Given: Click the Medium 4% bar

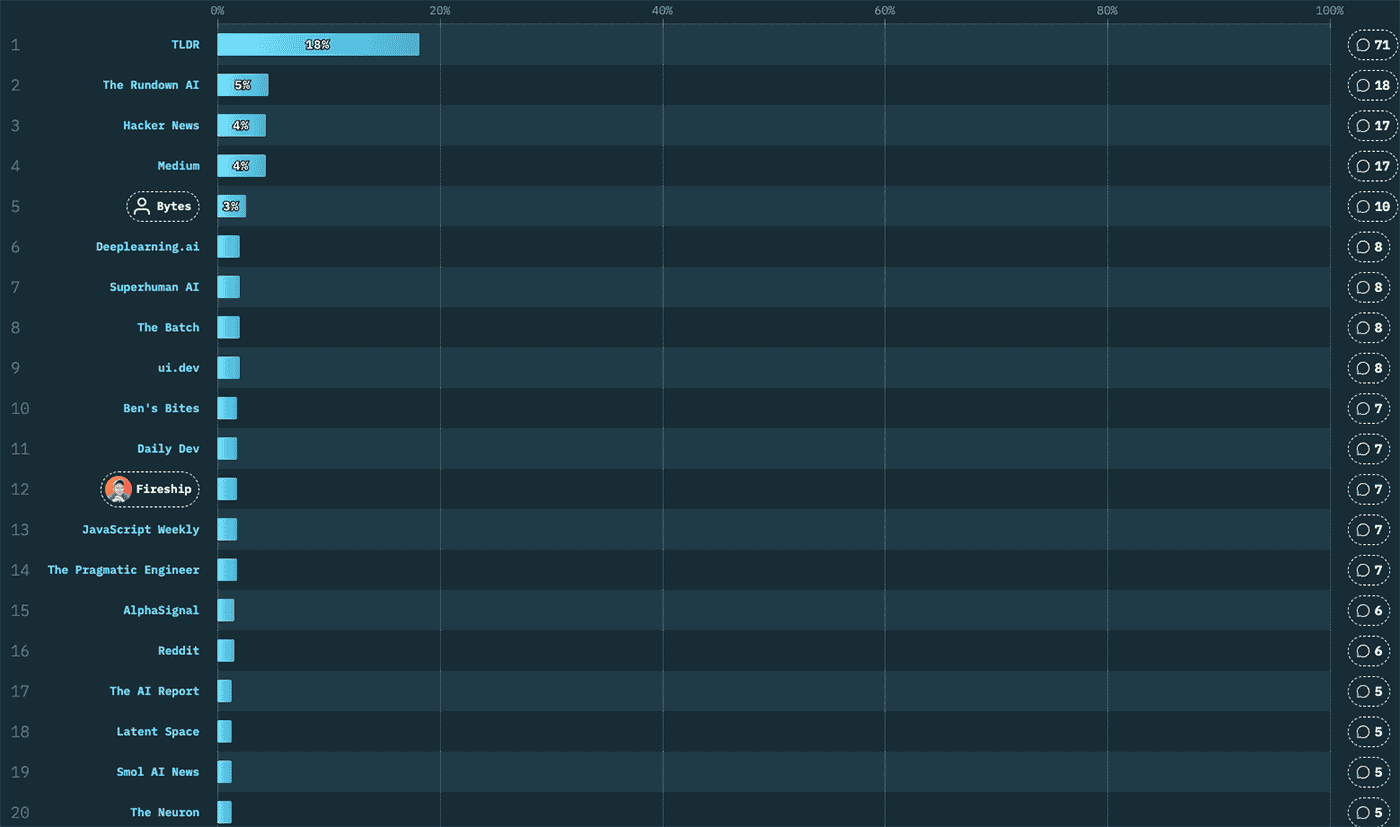Looking at the screenshot, I should pyautogui.click(x=241, y=166).
